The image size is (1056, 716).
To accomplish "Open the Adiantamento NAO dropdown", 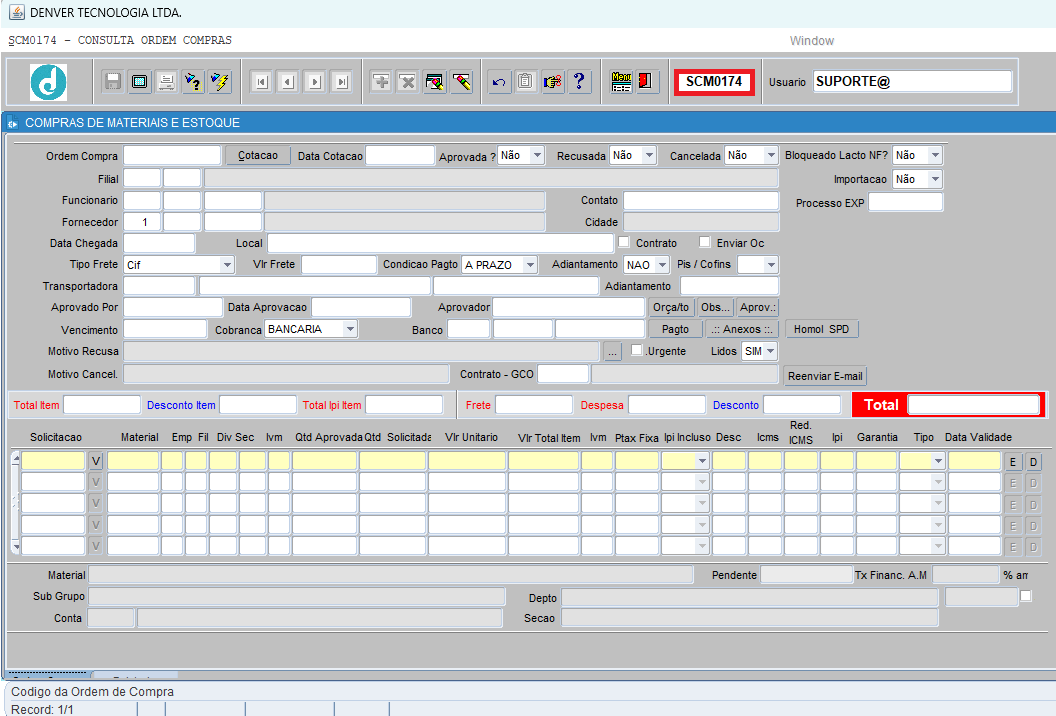I will (x=662, y=265).
